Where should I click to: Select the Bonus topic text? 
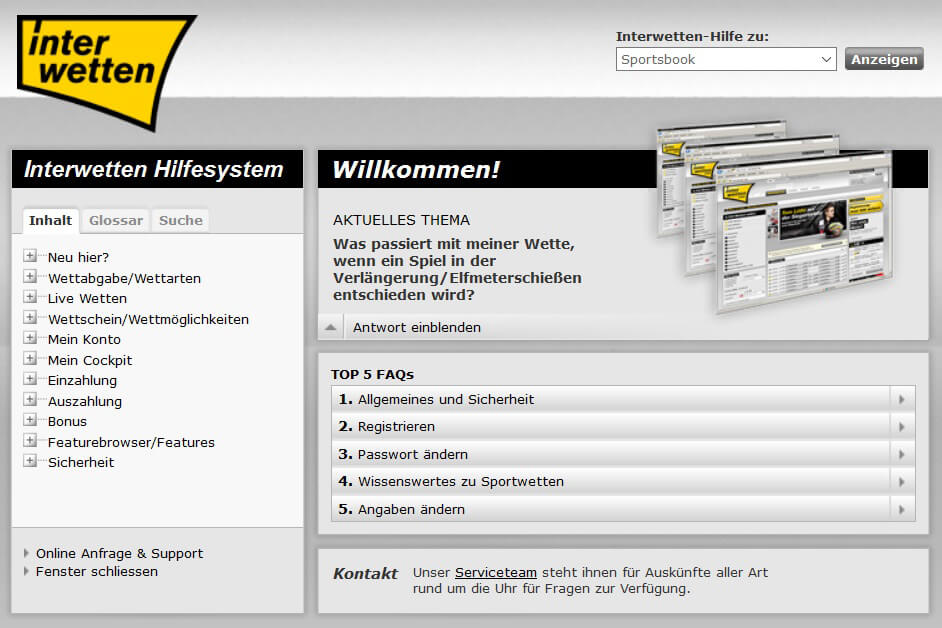(67, 421)
